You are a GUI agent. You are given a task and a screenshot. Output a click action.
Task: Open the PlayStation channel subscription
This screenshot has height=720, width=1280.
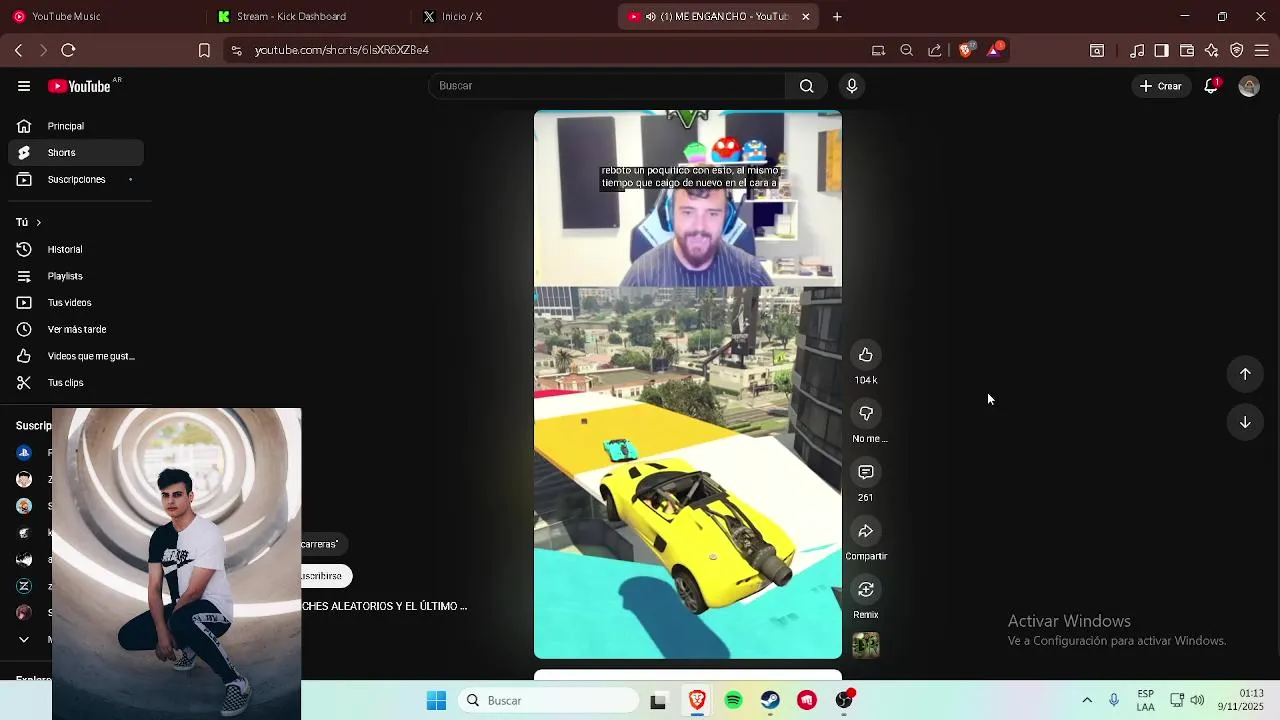24,453
